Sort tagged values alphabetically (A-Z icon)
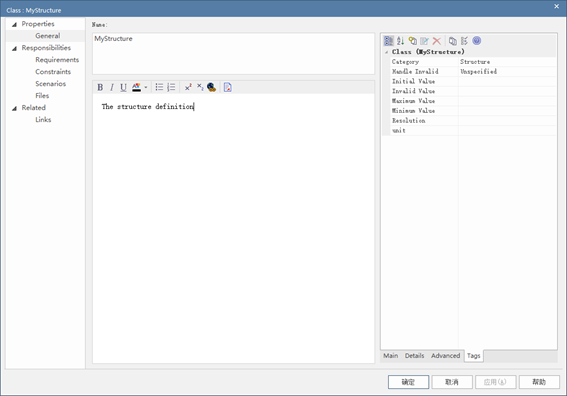The width and height of the screenshot is (567, 396). pos(400,41)
